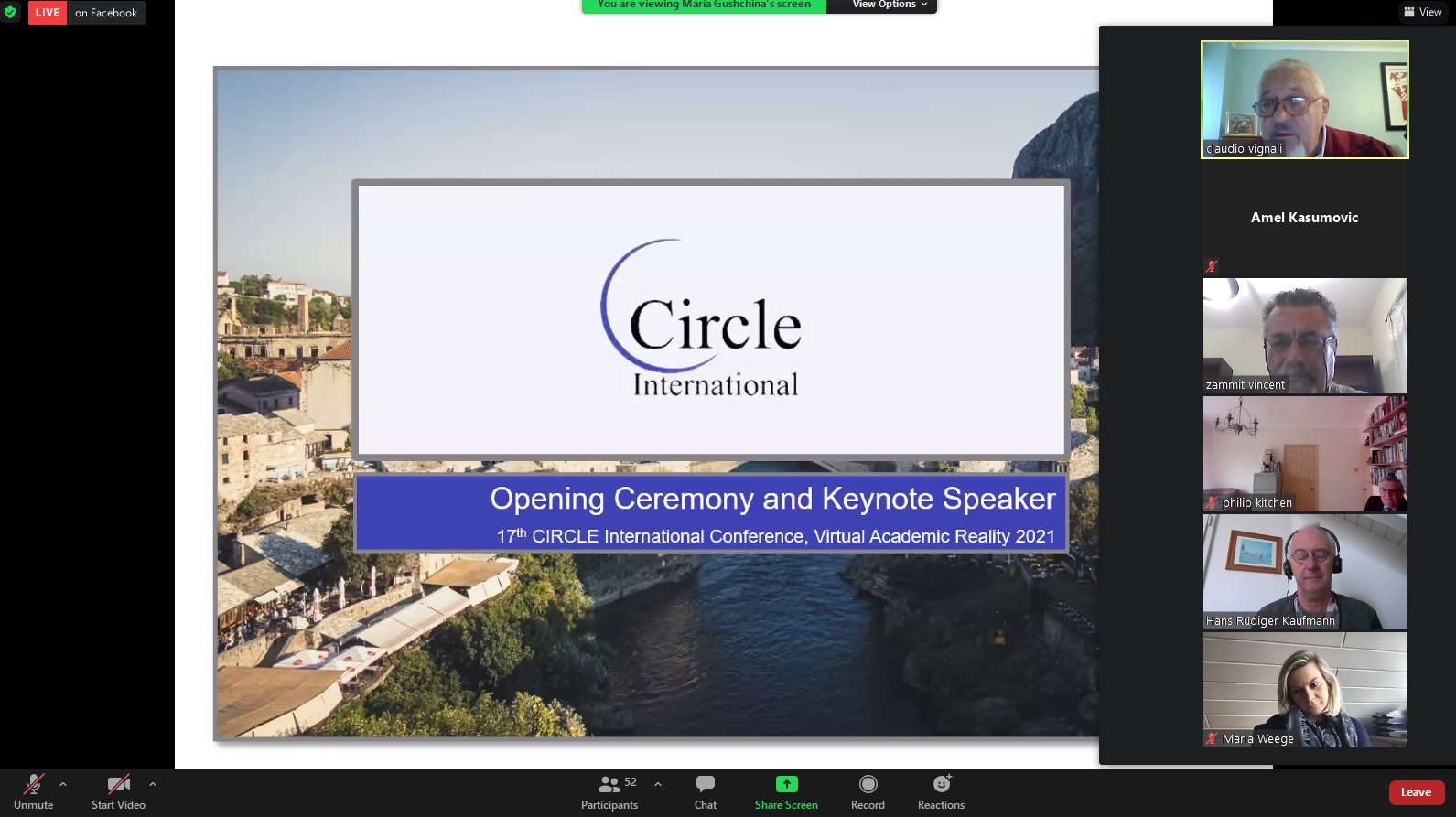1456x817 pixels.
Task: Click muted mic icon beside philip kitchen
Action: click(1212, 502)
